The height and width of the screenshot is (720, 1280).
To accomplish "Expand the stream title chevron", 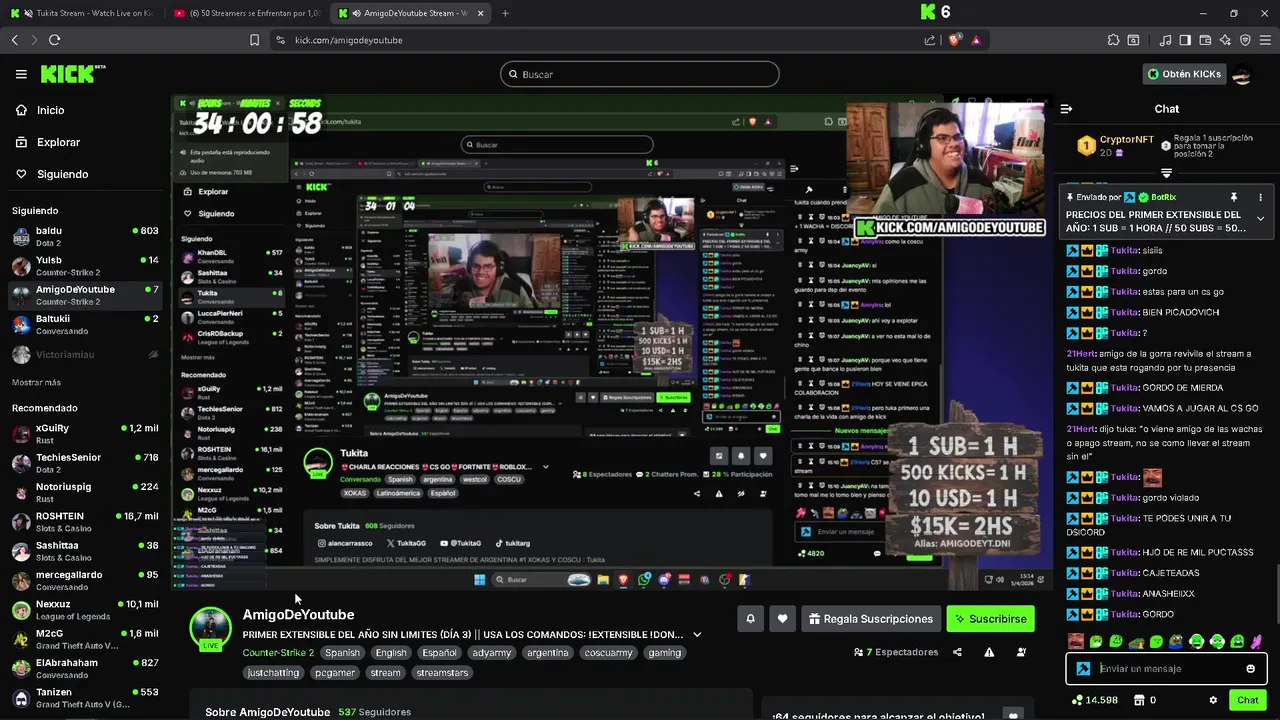I will click(x=697, y=635).
